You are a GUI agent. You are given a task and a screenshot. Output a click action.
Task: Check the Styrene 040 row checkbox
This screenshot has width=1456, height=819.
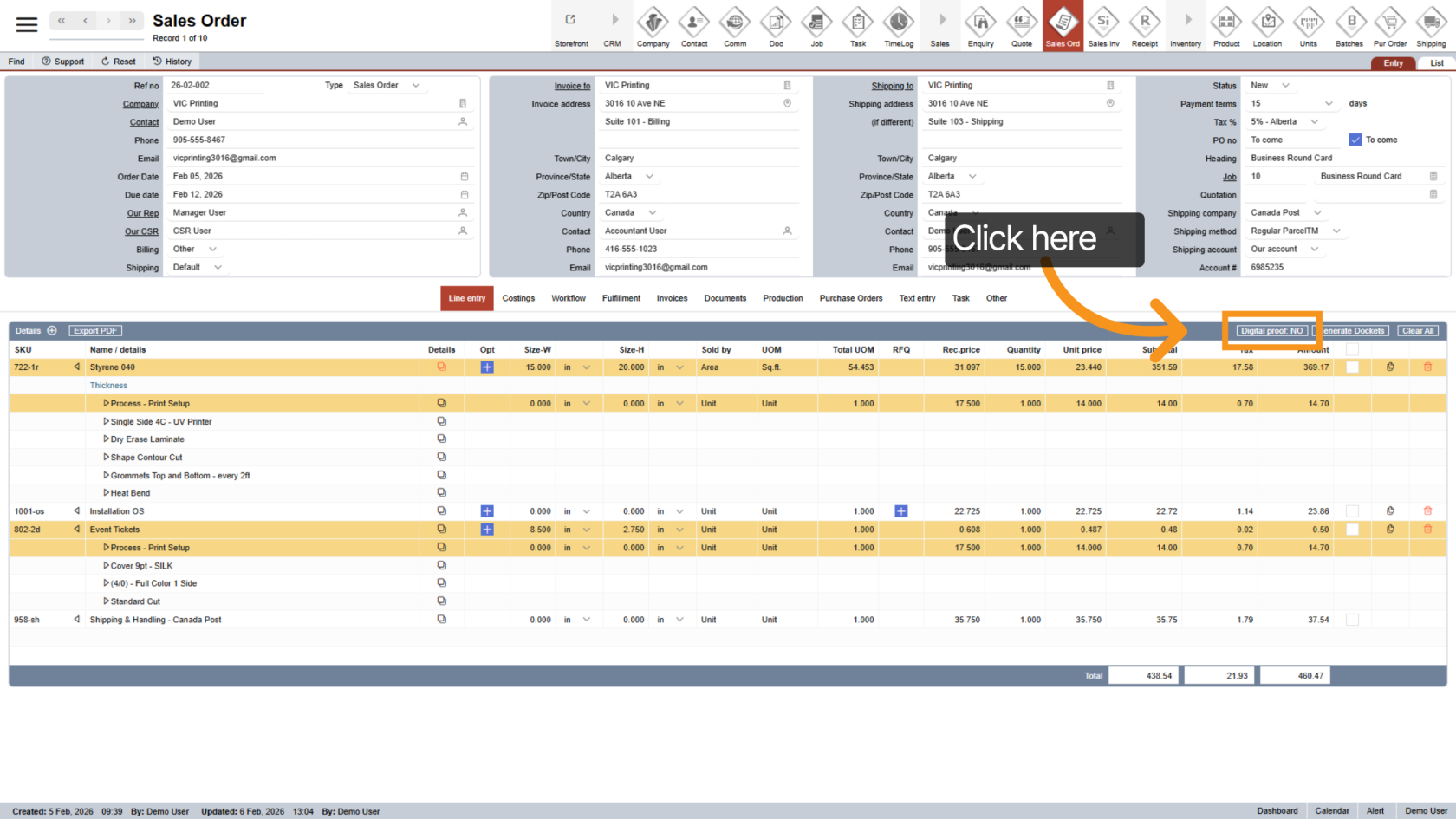tap(1352, 367)
